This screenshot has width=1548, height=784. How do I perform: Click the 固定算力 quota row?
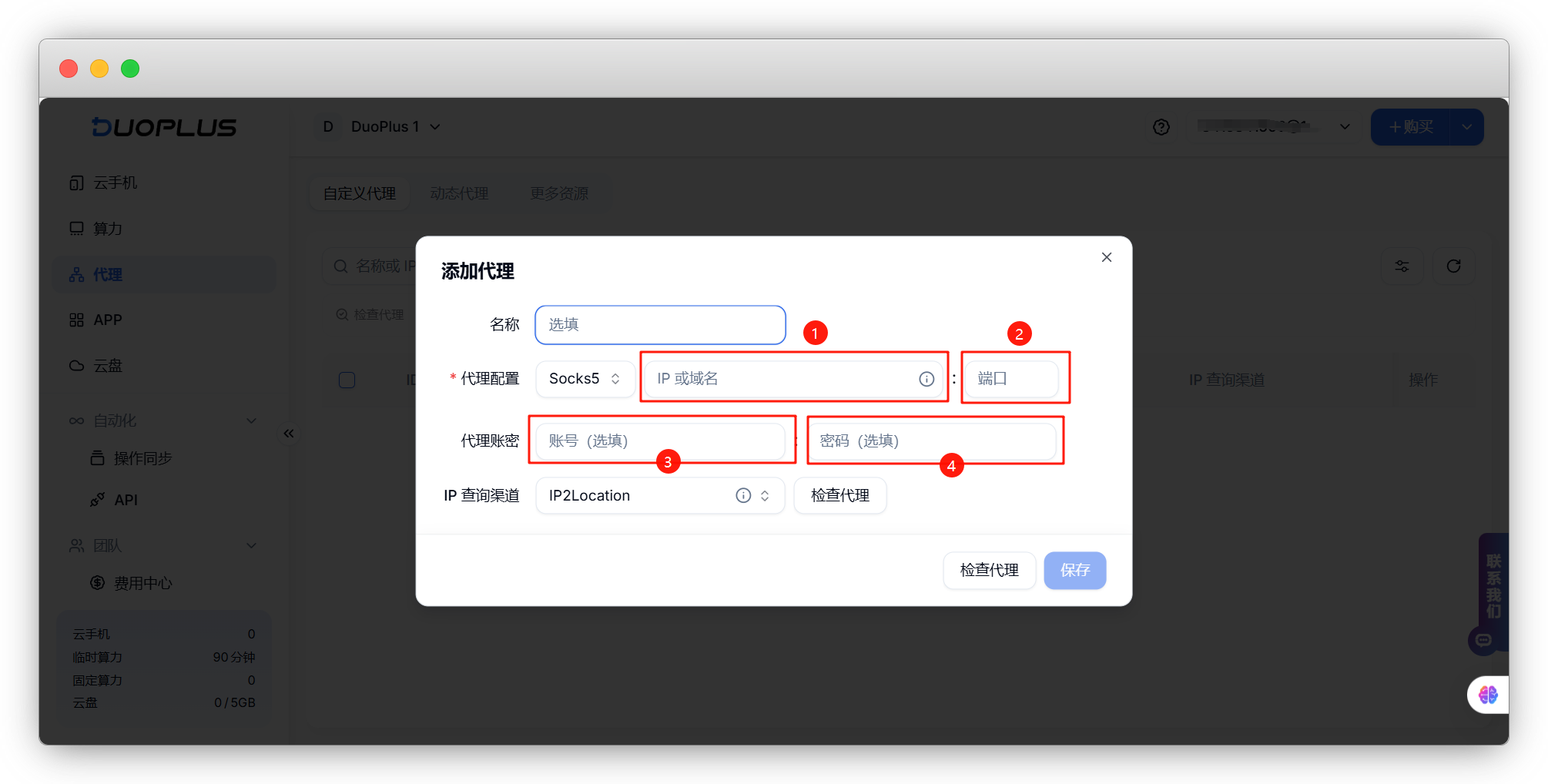pyautogui.click(x=164, y=680)
